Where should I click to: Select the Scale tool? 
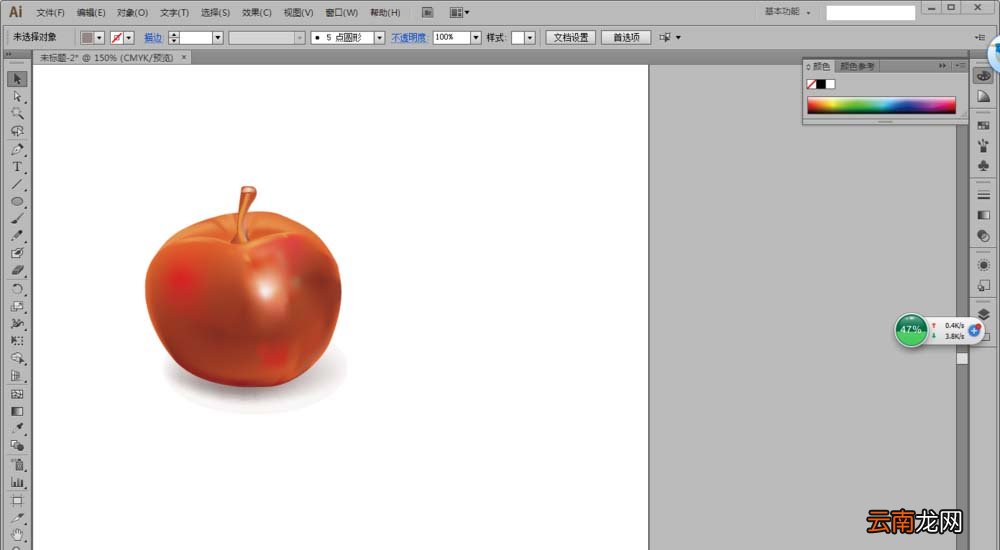[x=17, y=306]
